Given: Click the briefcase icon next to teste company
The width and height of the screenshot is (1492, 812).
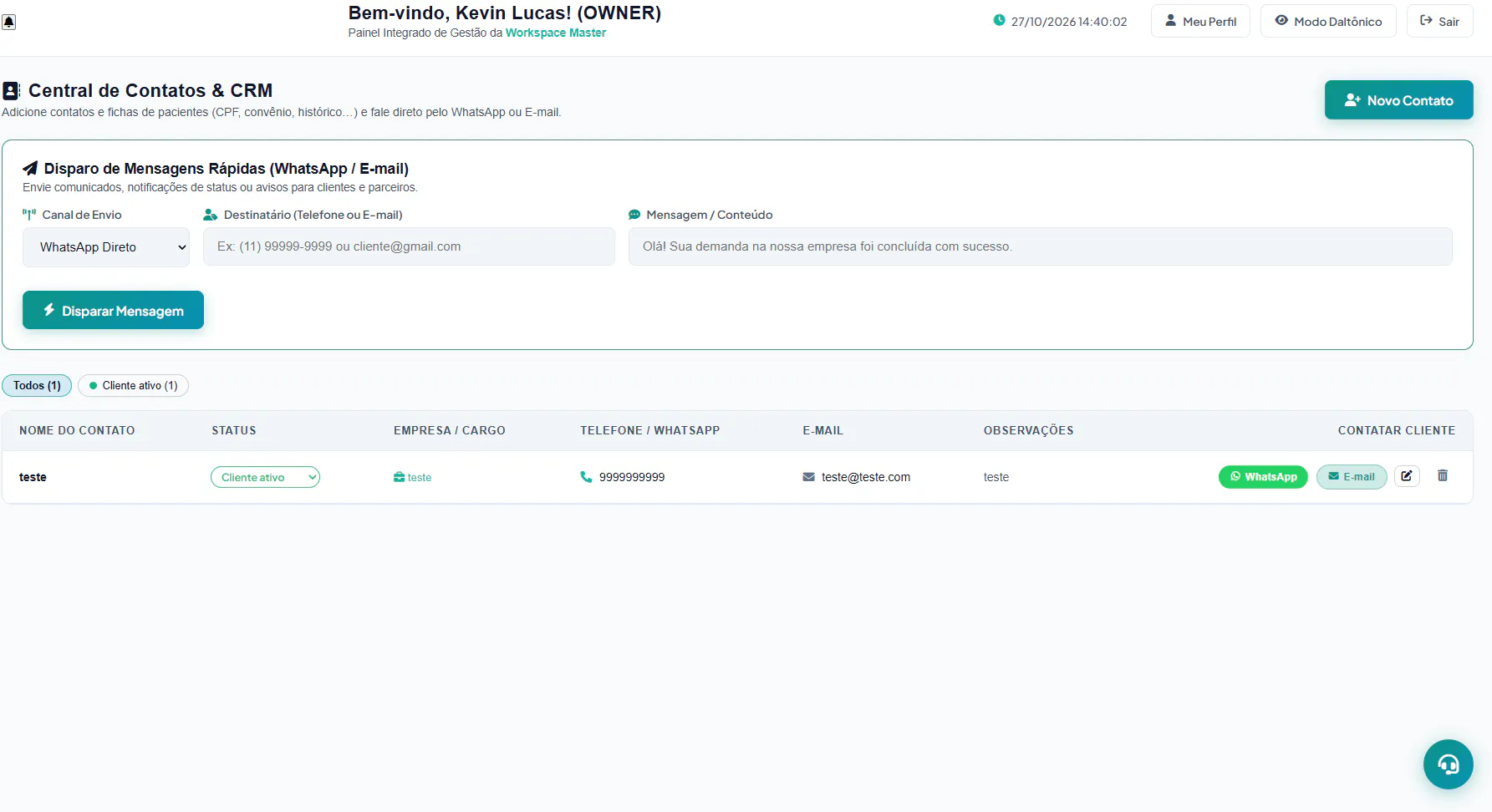Looking at the screenshot, I should tap(399, 477).
